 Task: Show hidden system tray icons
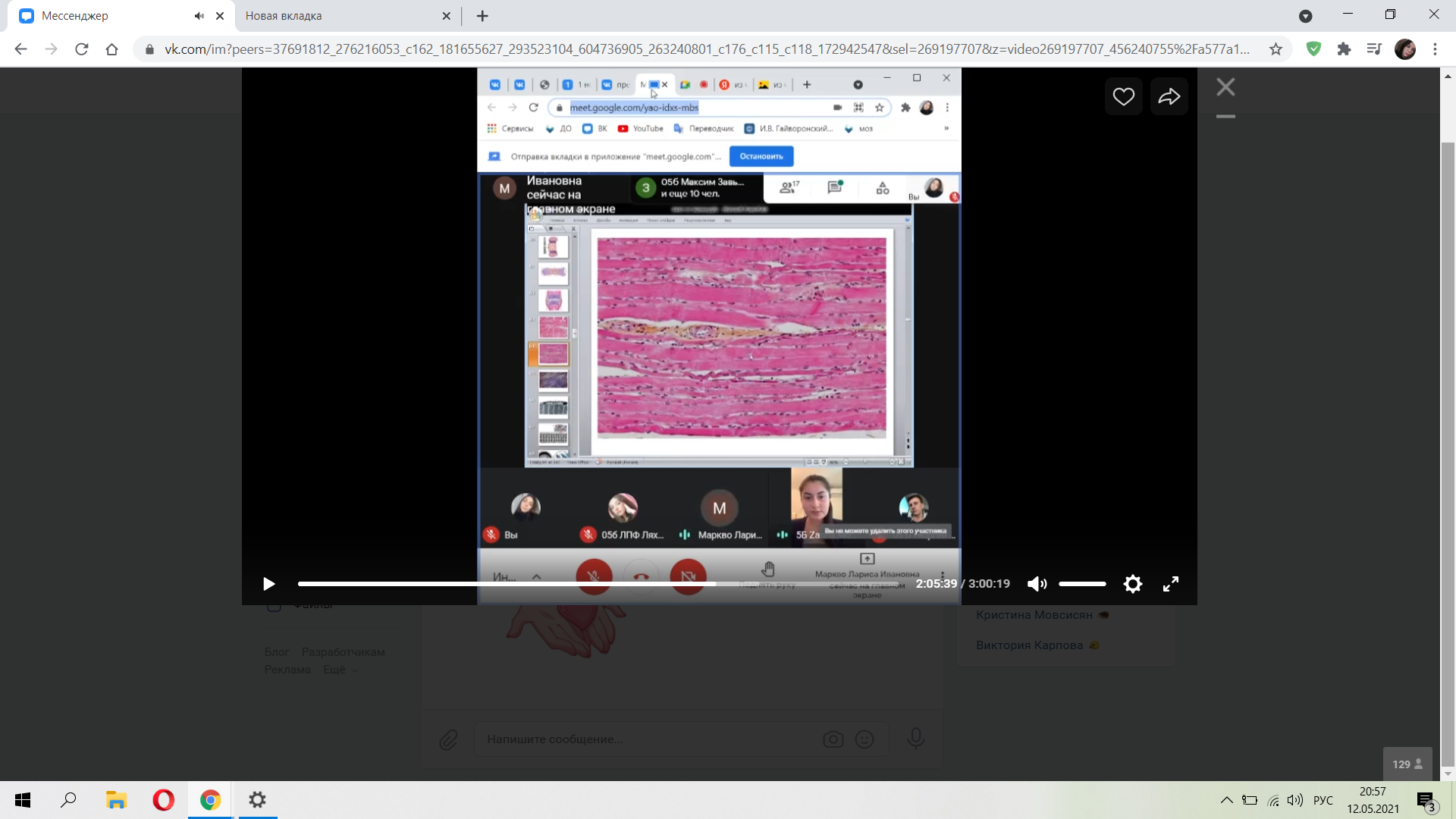pyautogui.click(x=1226, y=800)
